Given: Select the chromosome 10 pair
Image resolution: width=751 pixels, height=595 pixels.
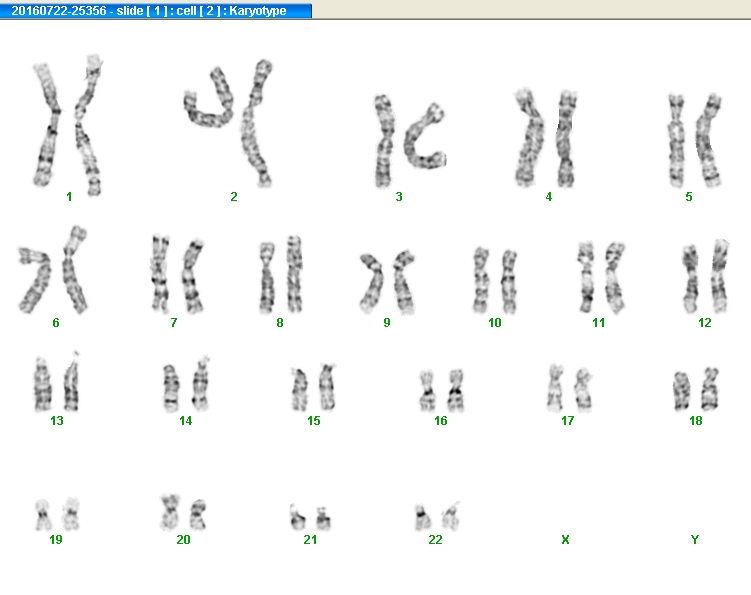Looking at the screenshot, I should 495,281.
